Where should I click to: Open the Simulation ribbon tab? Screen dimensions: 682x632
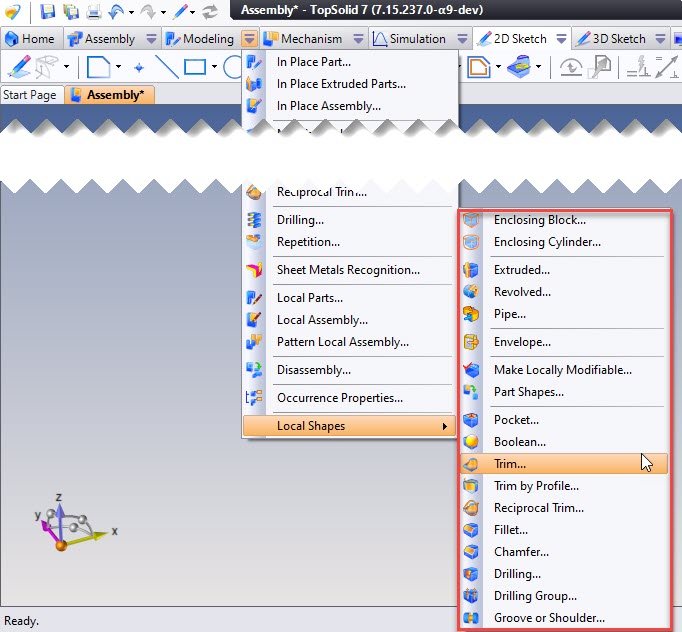coord(410,39)
